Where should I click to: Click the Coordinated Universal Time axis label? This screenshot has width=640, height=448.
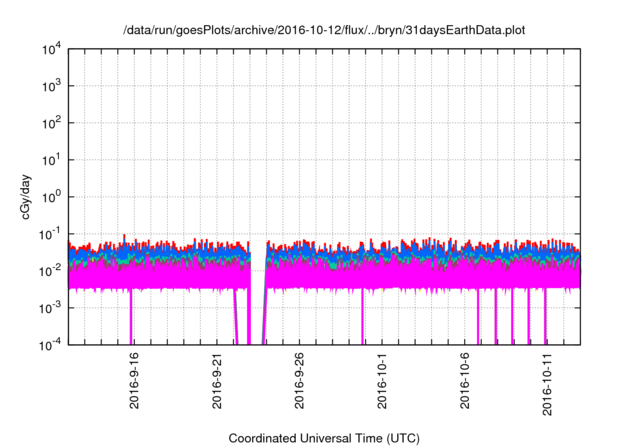pos(323,438)
